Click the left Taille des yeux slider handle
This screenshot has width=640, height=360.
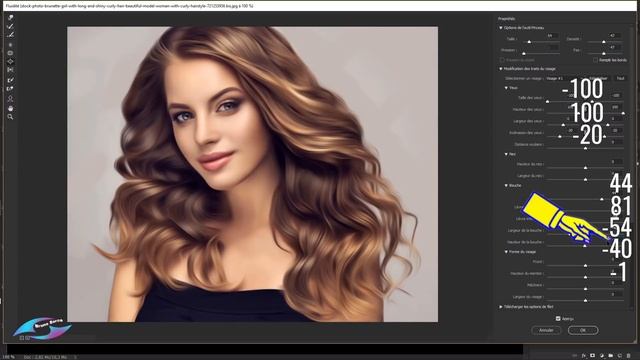548,101
